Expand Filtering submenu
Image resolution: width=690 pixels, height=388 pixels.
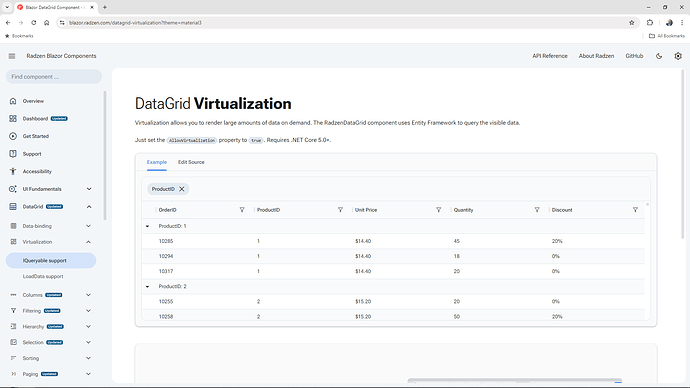point(88,311)
